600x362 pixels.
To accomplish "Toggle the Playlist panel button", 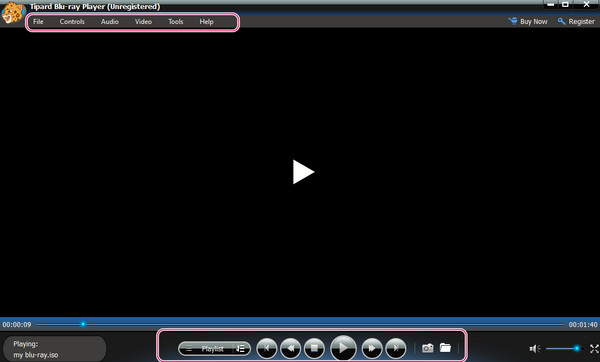I will coord(207,349).
